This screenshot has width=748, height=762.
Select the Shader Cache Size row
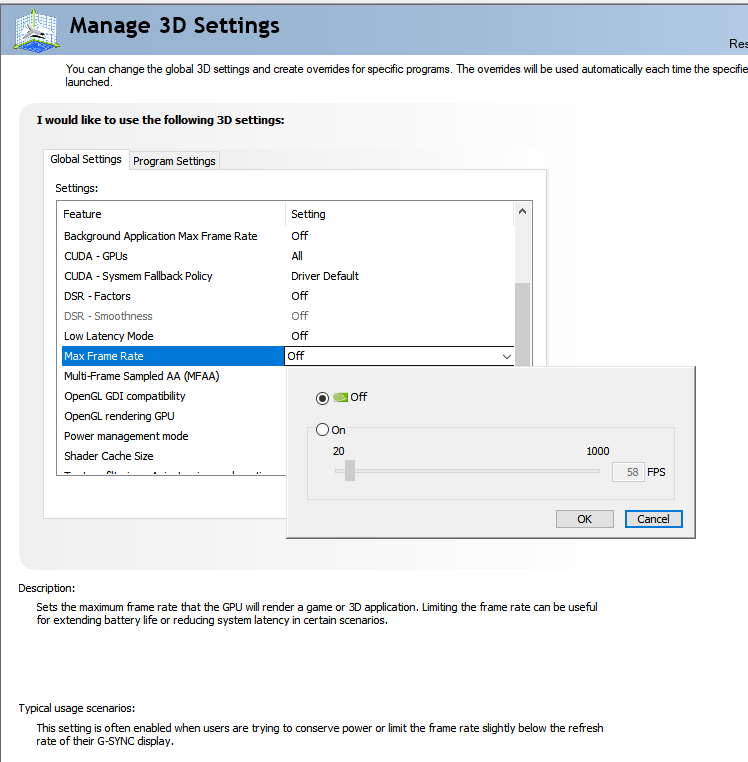(x=174, y=456)
